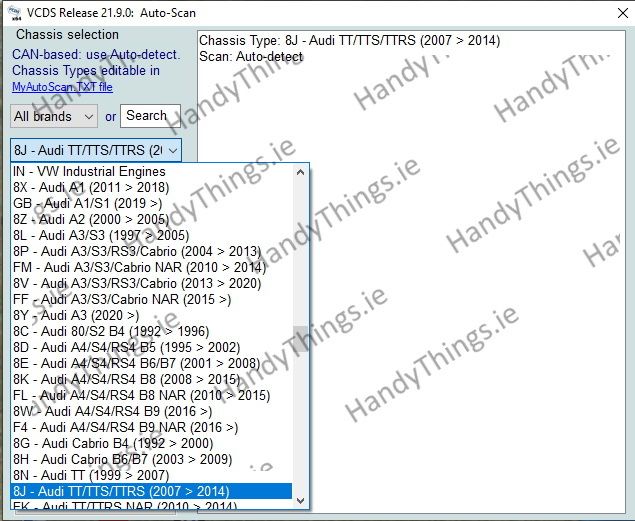Click the VCDS app icon in title bar
635x521 pixels.
(15, 13)
